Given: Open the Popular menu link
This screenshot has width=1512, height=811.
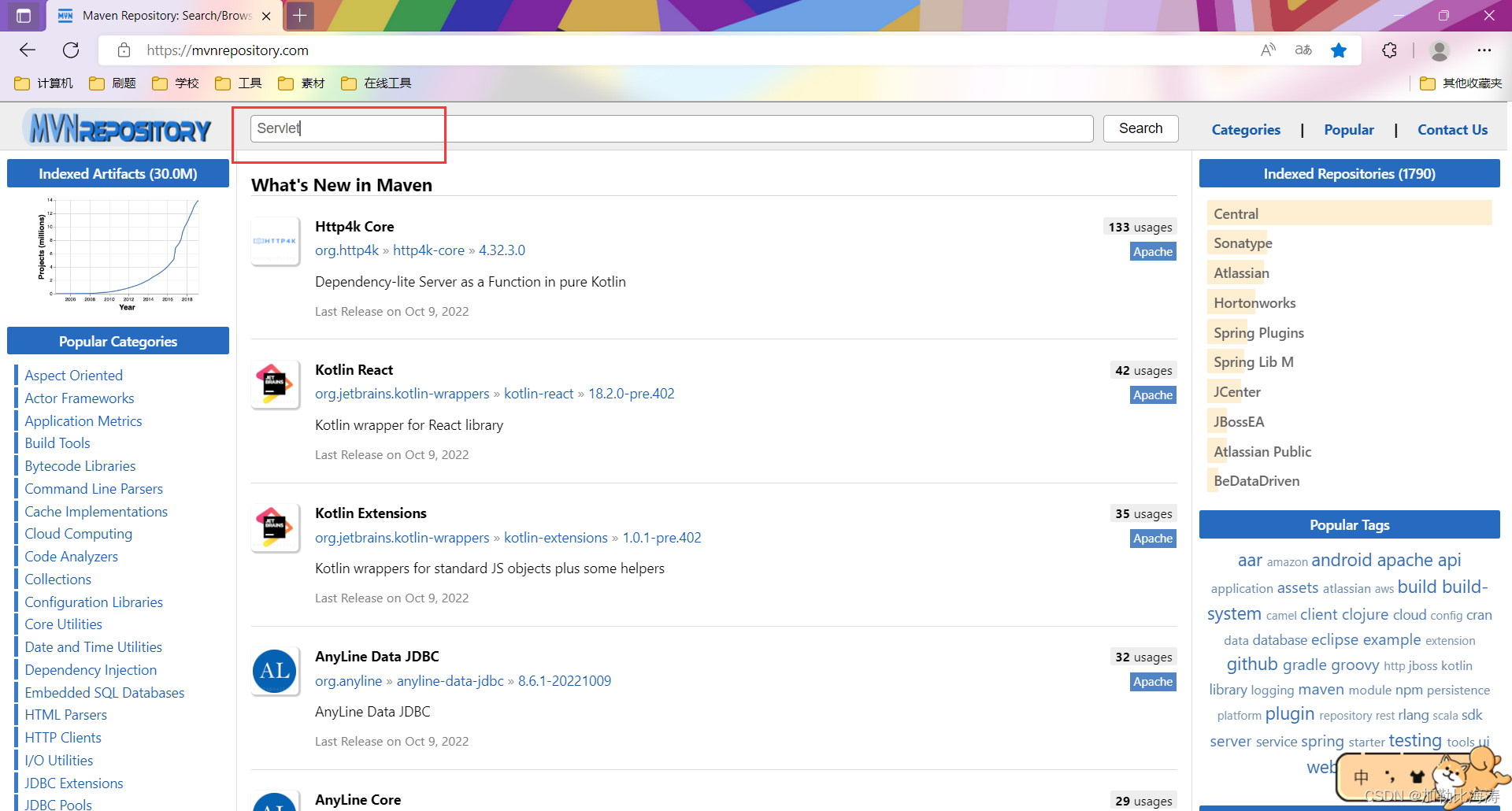Looking at the screenshot, I should pyautogui.click(x=1349, y=130).
